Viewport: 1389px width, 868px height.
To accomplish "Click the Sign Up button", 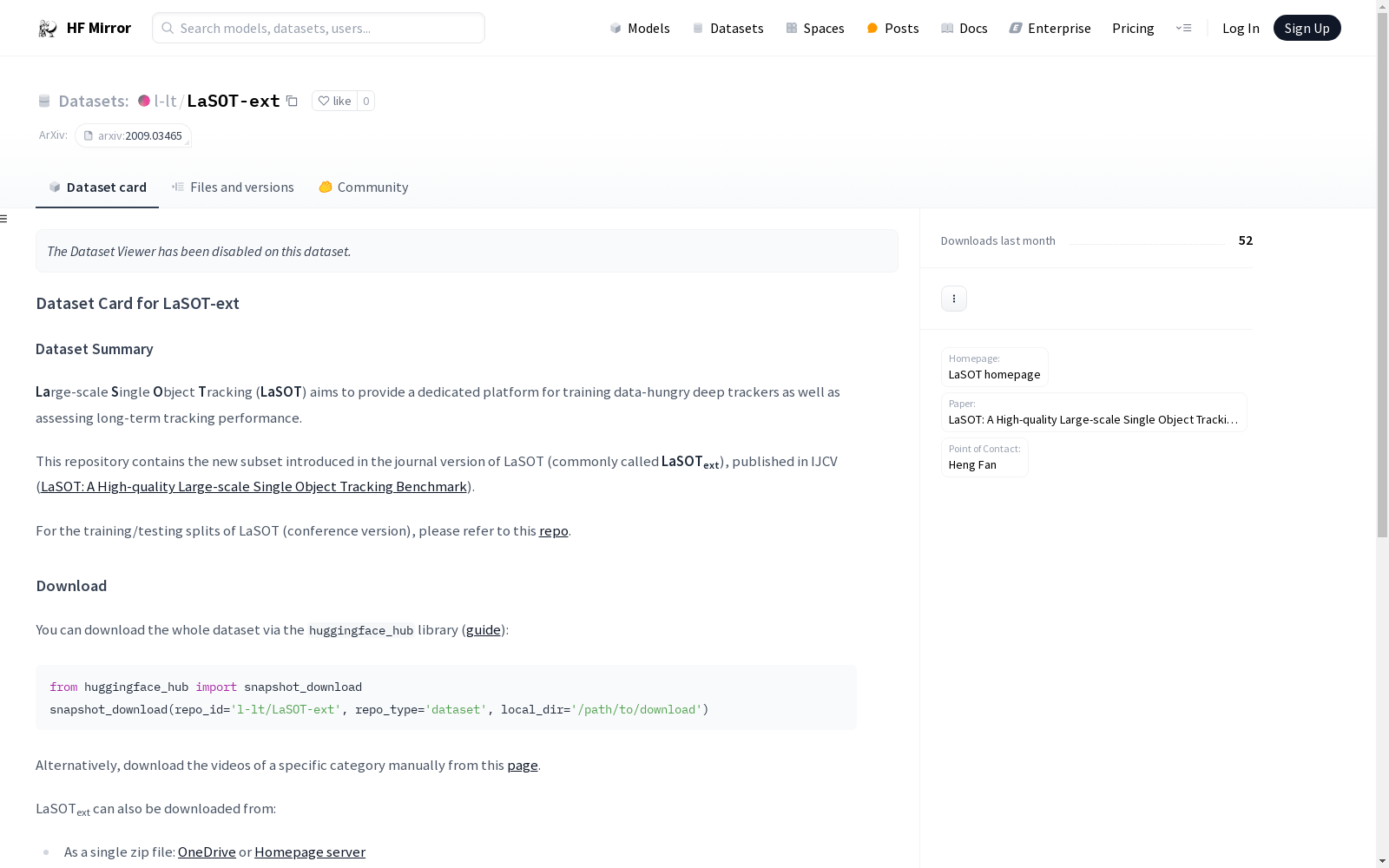I will point(1307,28).
